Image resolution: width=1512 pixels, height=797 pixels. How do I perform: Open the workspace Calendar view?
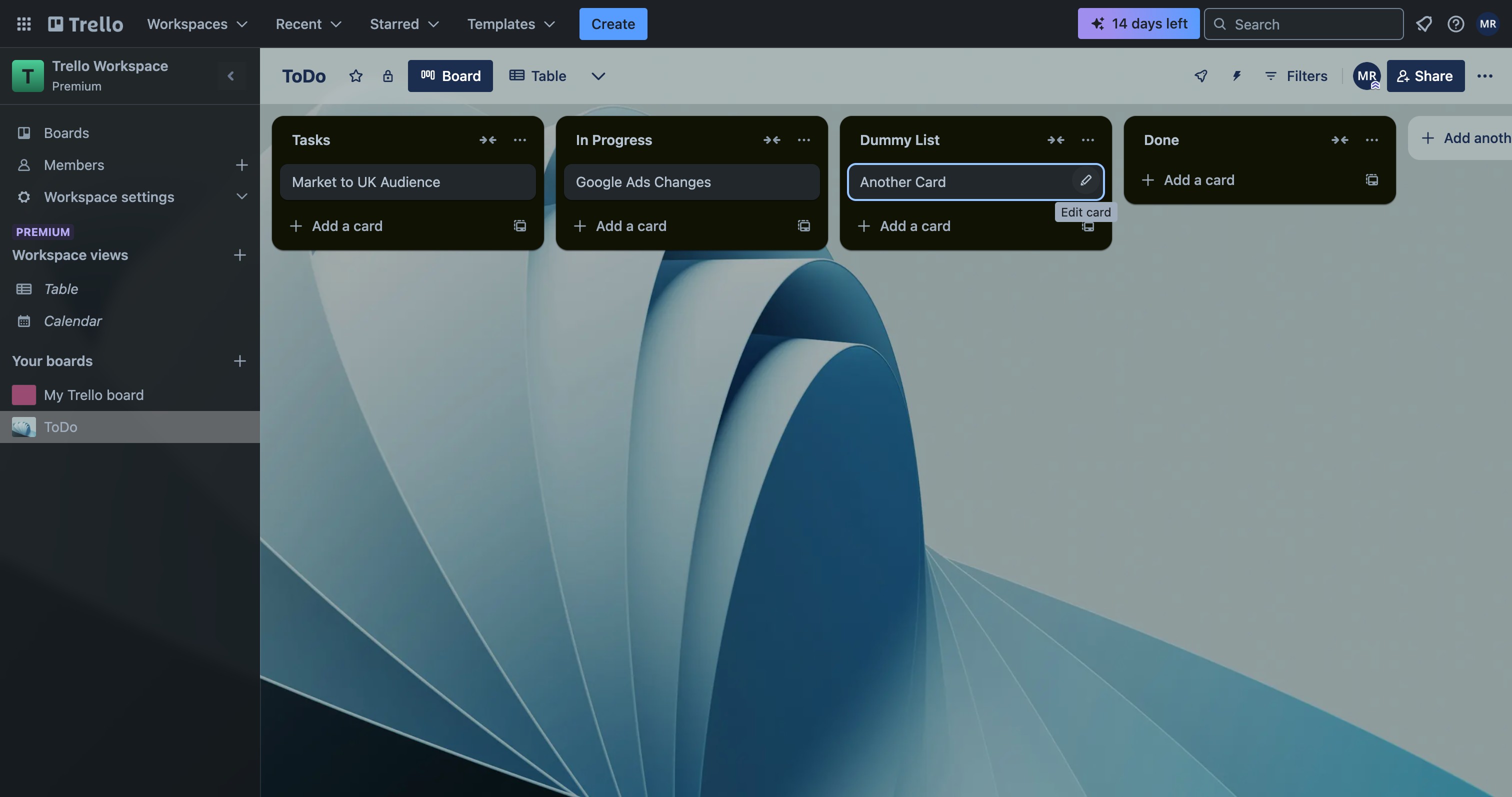(129, 321)
